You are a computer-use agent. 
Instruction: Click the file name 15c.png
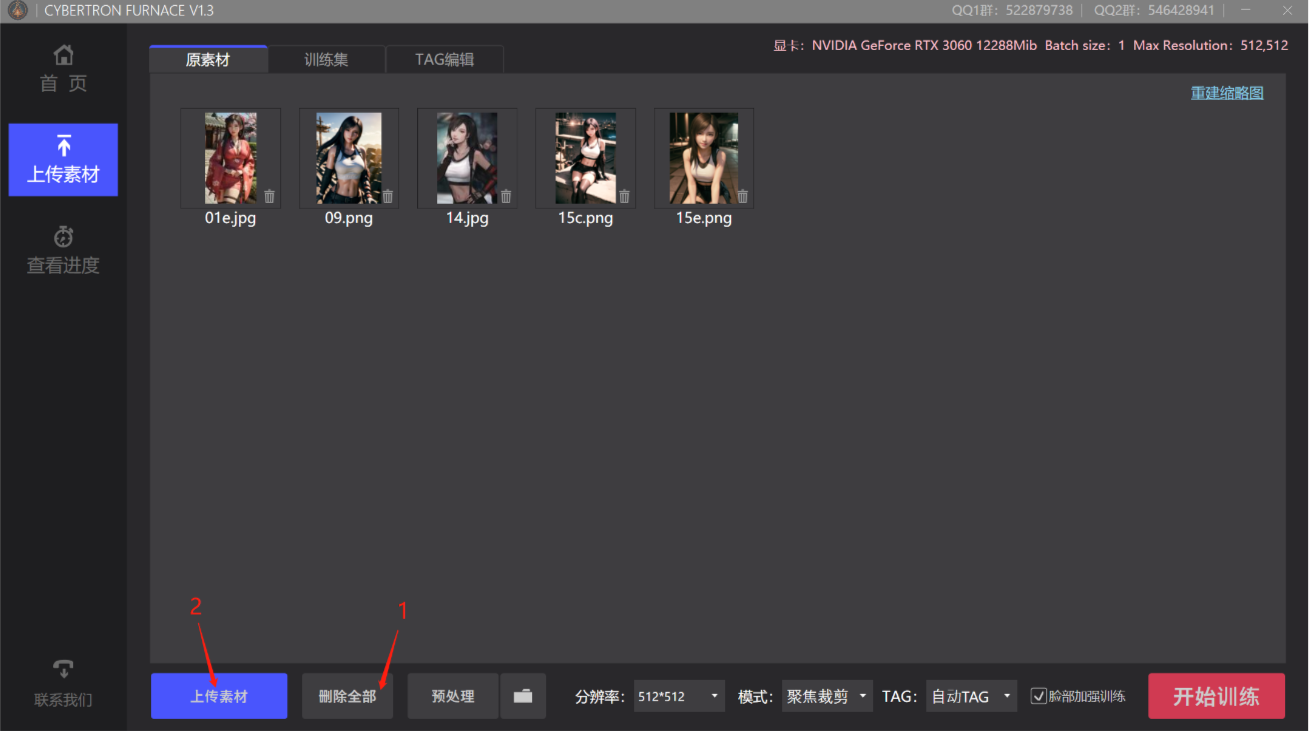[585, 218]
